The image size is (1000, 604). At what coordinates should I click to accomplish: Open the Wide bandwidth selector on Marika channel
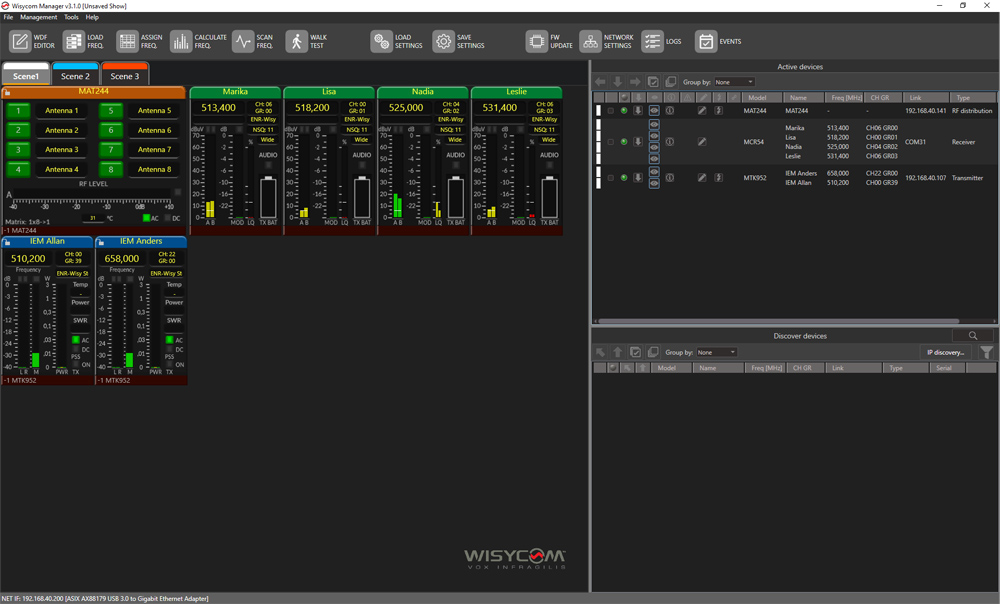pyautogui.click(x=265, y=140)
